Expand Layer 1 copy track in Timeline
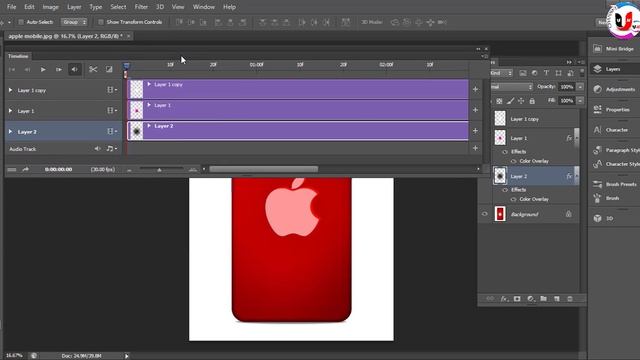Viewport: 640px width, 360px height. 11,90
